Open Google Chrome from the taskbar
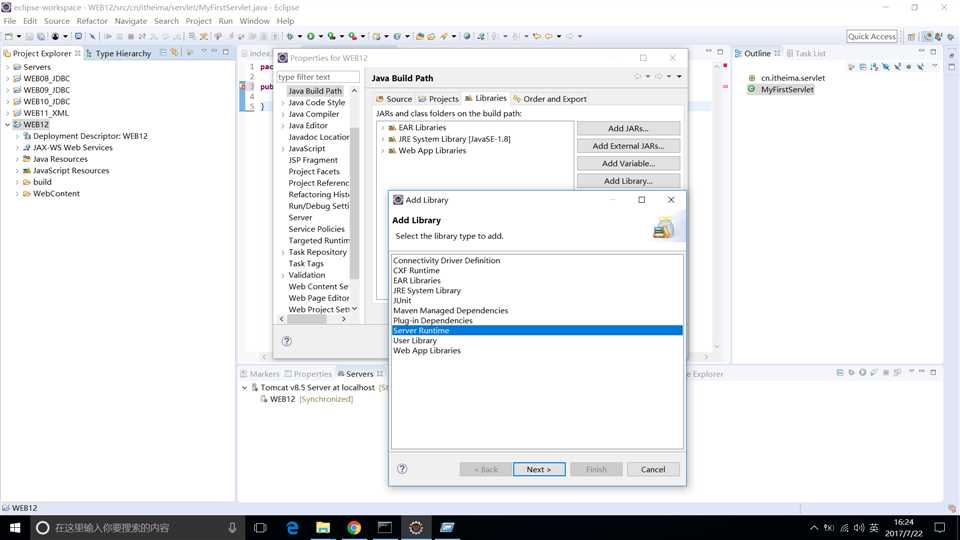Screen dimensions: 960x540 354,527
